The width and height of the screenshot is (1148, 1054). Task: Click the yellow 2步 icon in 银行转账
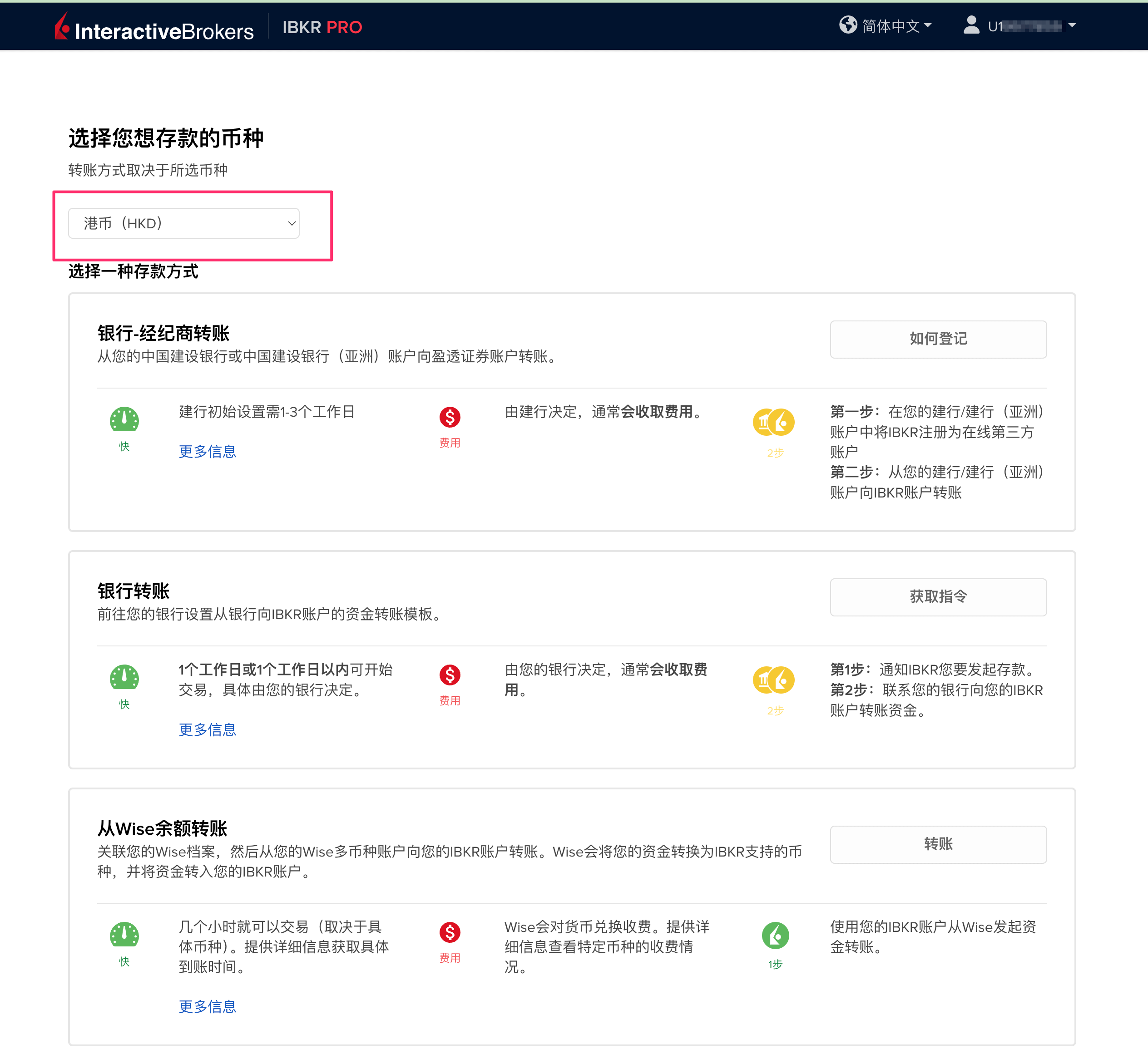point(774,681)
